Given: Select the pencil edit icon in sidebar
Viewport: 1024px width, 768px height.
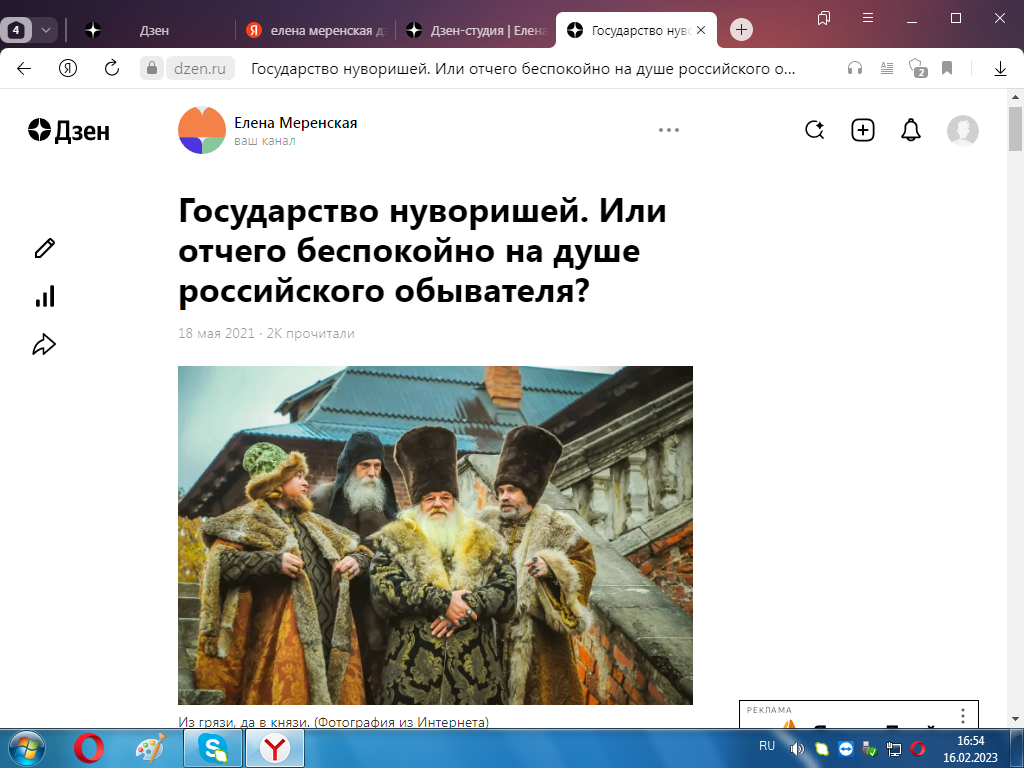Looking at the screenshot, I should point(44,248).
